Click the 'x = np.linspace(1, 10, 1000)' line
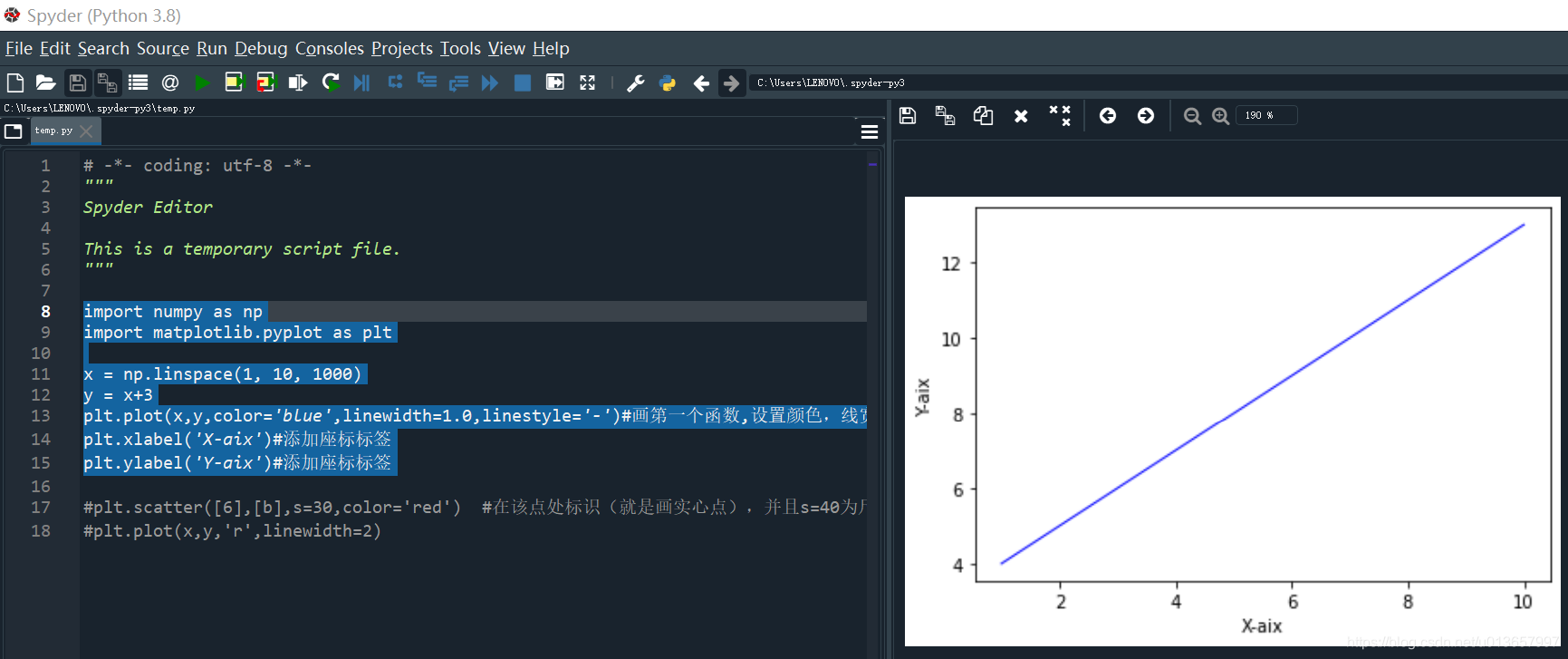The height and width of the screenshot is (659, 1568). 222,373
